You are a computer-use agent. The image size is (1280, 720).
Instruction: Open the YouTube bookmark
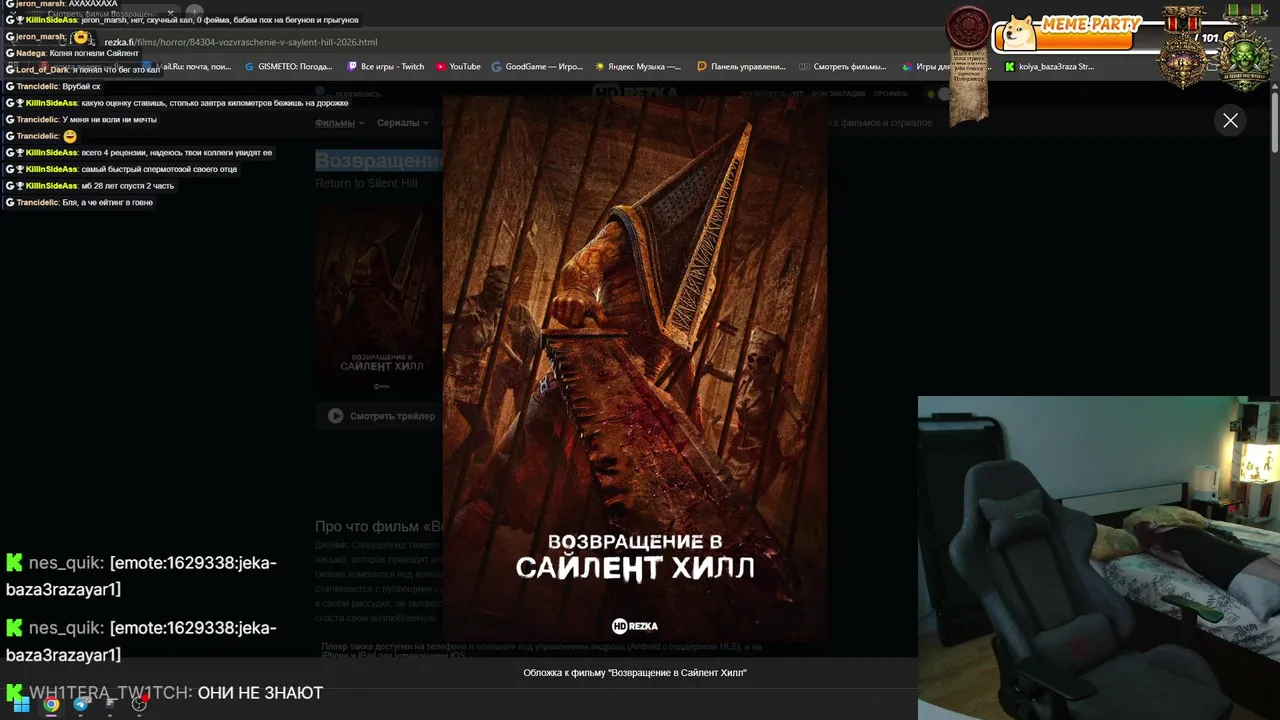coord(458,67)
